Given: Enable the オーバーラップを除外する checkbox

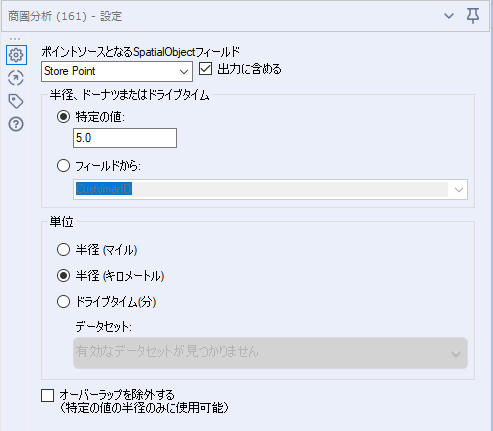Looking at the screenshot, I should (x=47, y=395).
